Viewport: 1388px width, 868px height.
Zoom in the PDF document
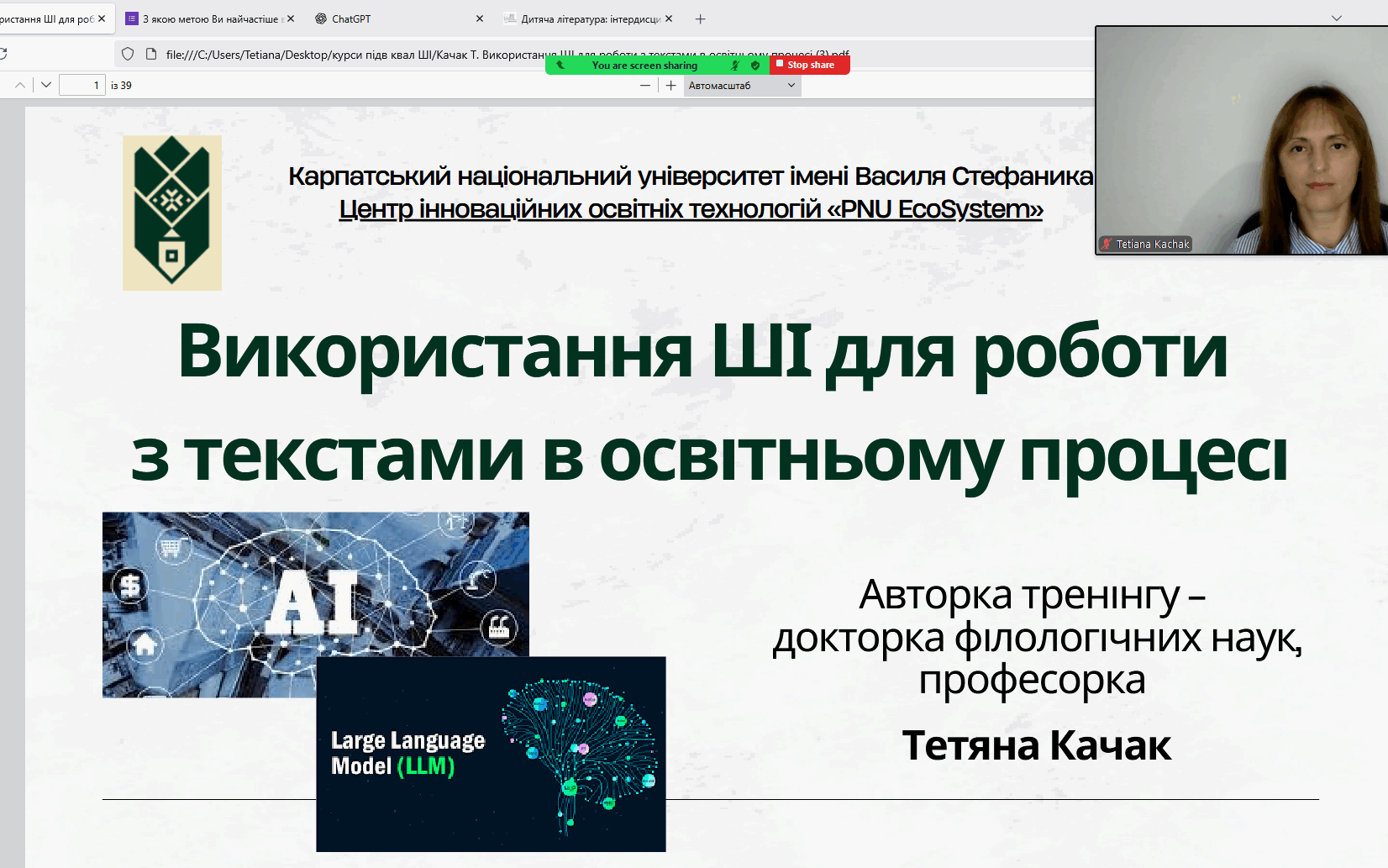670,86
